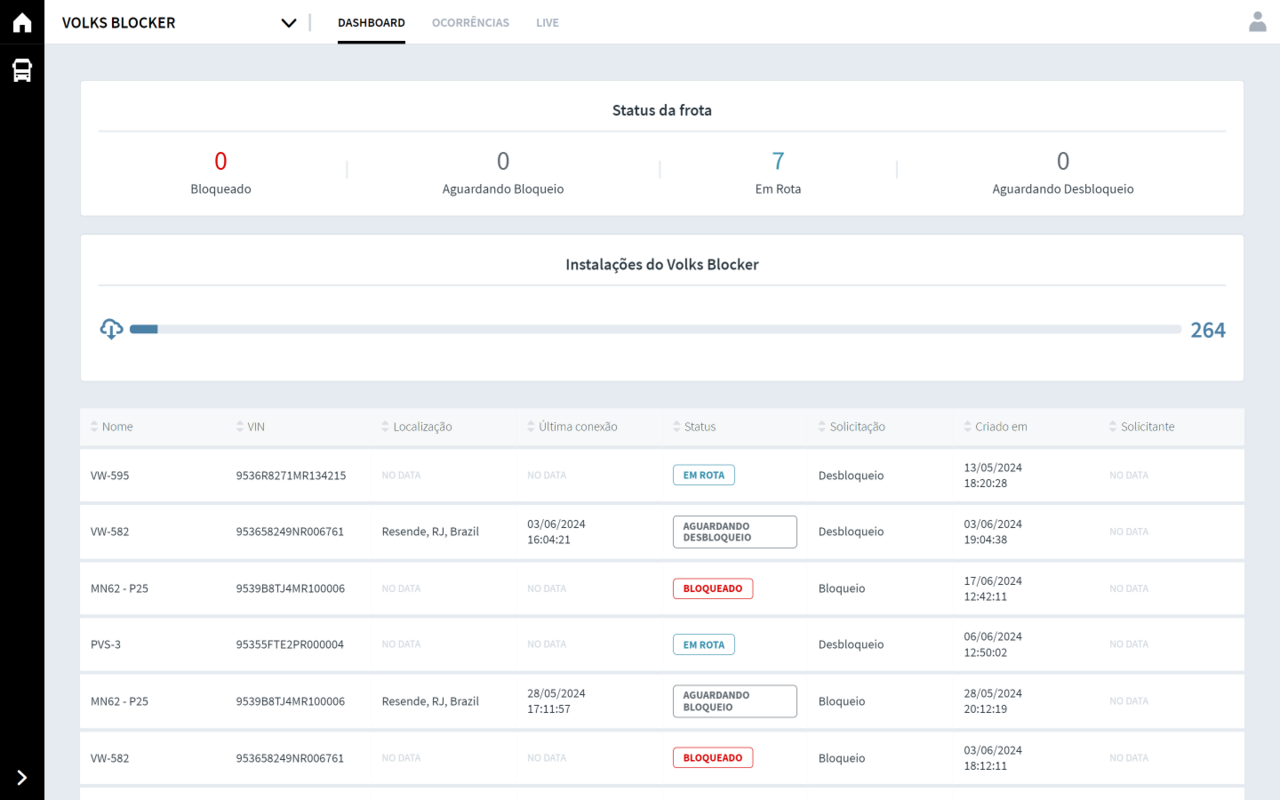
Task: Sort table by Status column
Action: 695,427
